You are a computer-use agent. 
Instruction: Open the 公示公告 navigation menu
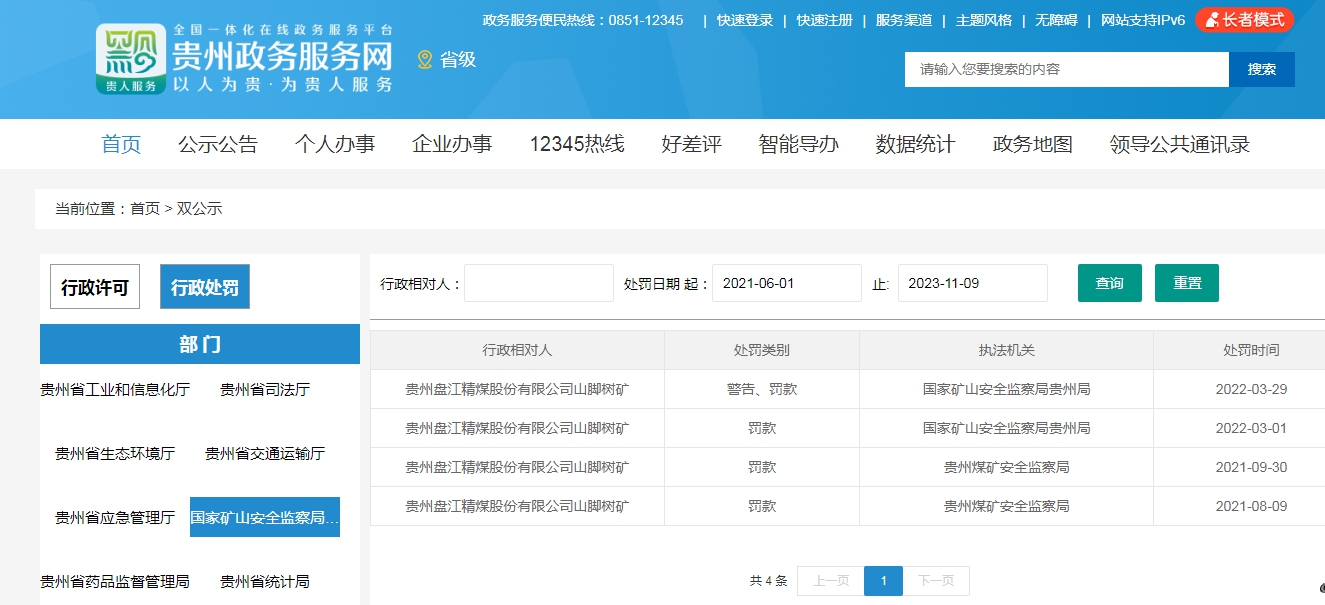[218, 144]
